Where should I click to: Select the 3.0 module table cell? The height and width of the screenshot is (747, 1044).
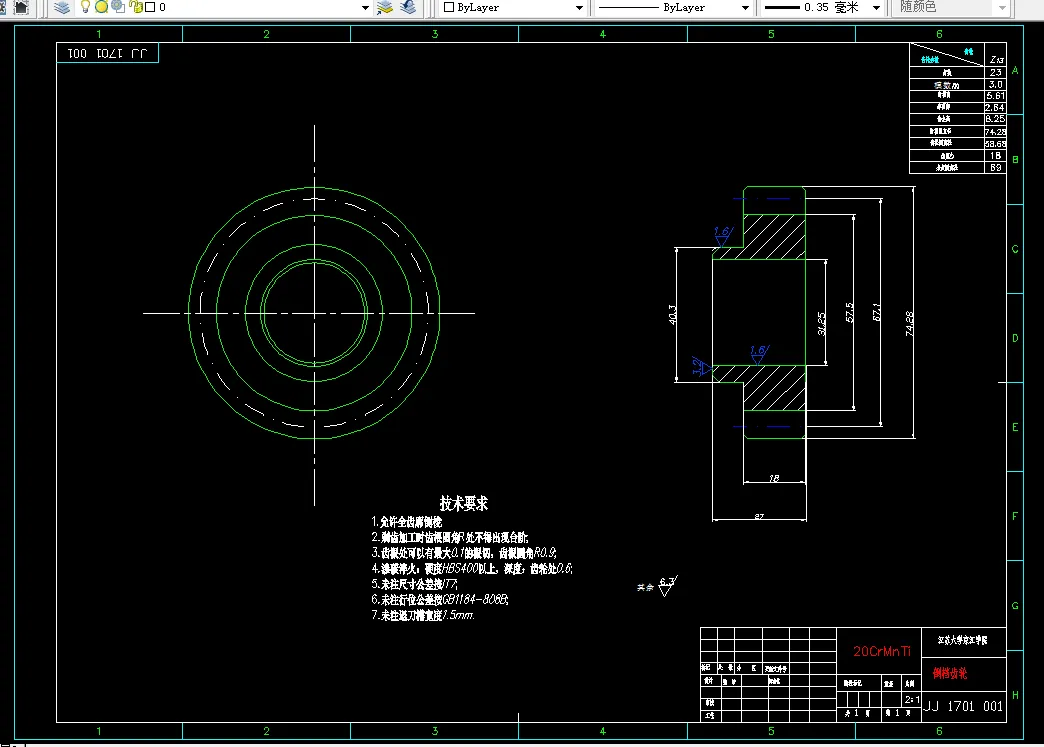pos(995,85)
